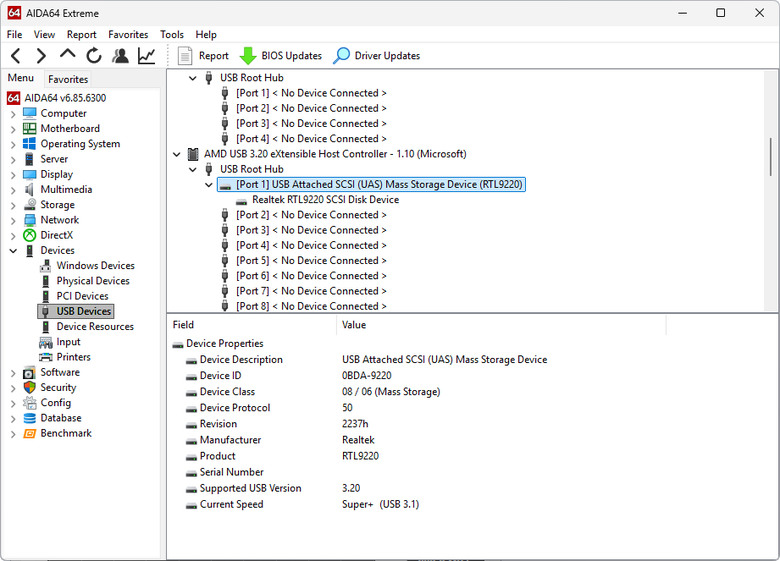Click the Network icon in sidebar
This screenshot has height=561, width=780.
[x=30, y=220]
